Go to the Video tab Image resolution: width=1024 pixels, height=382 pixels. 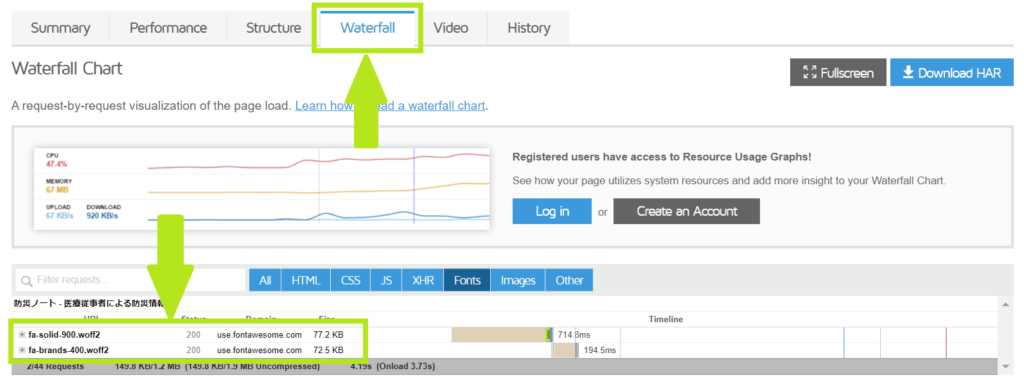(x=451, y=28)
